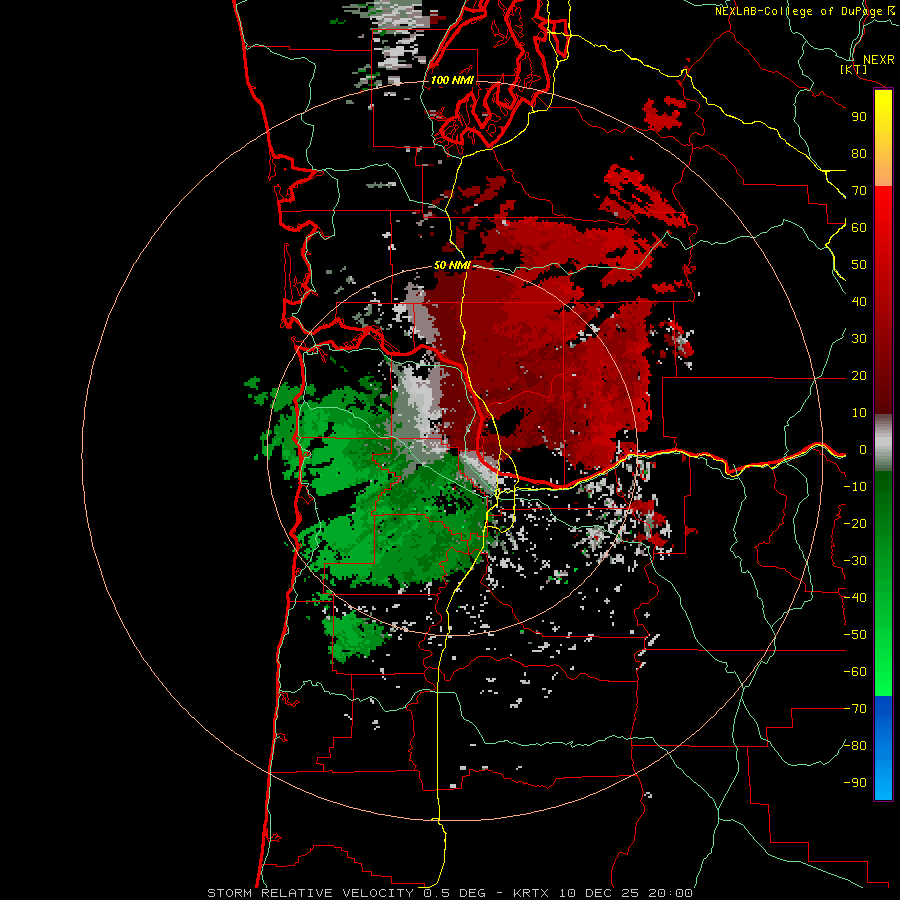The image size is (900, 900).
Task: Select the -50 value on velocity scale
Action: (855, 635)
